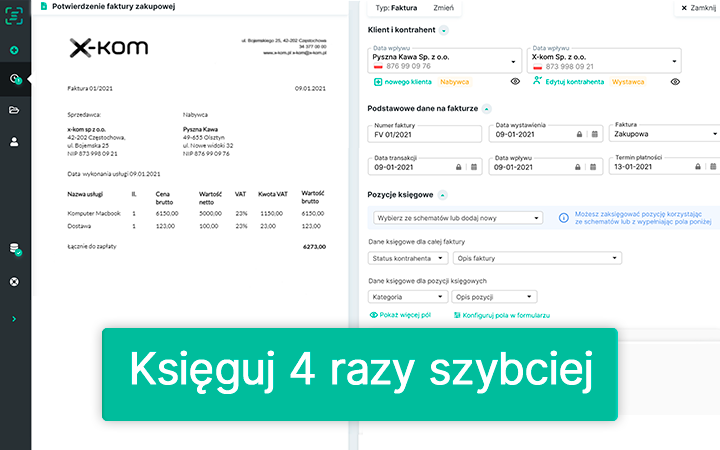Click the plus icon next to nowego klienta
The height and width of the screenshot is (450, 720).
[378, 82]
